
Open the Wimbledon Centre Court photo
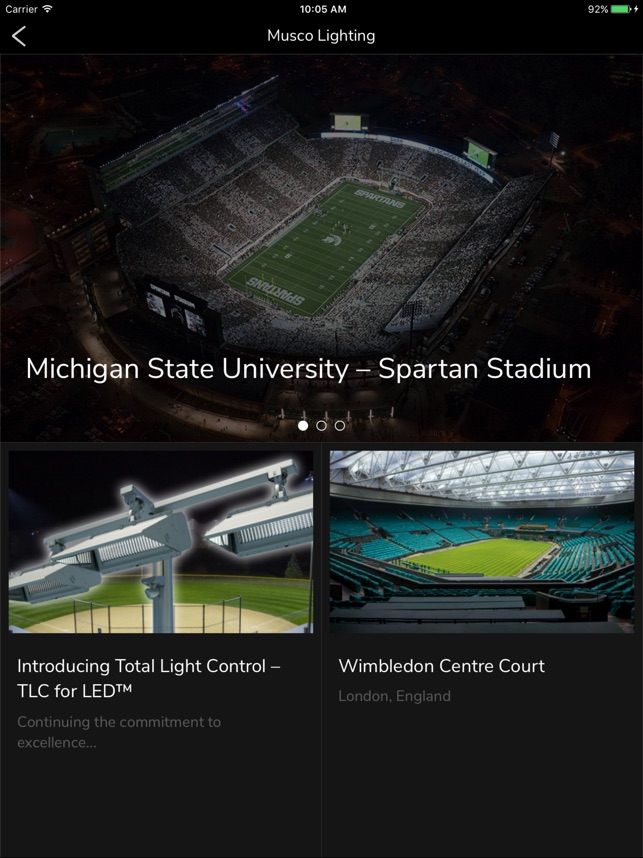point(482,542)
